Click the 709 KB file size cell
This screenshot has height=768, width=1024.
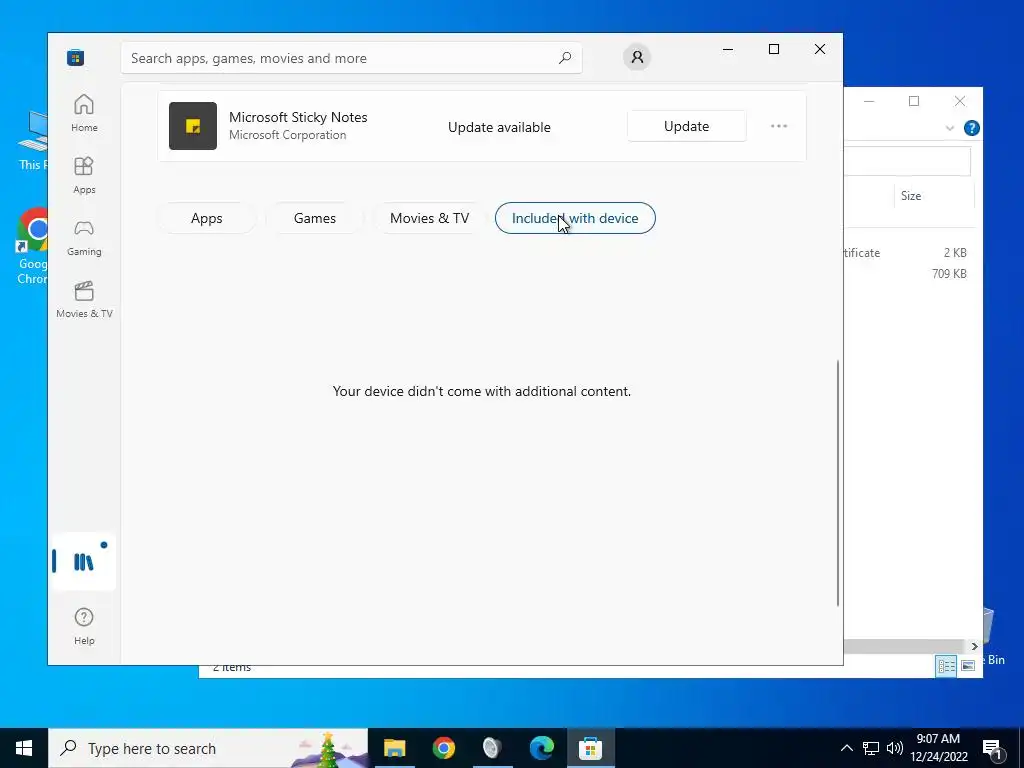[x=949, y=274]
